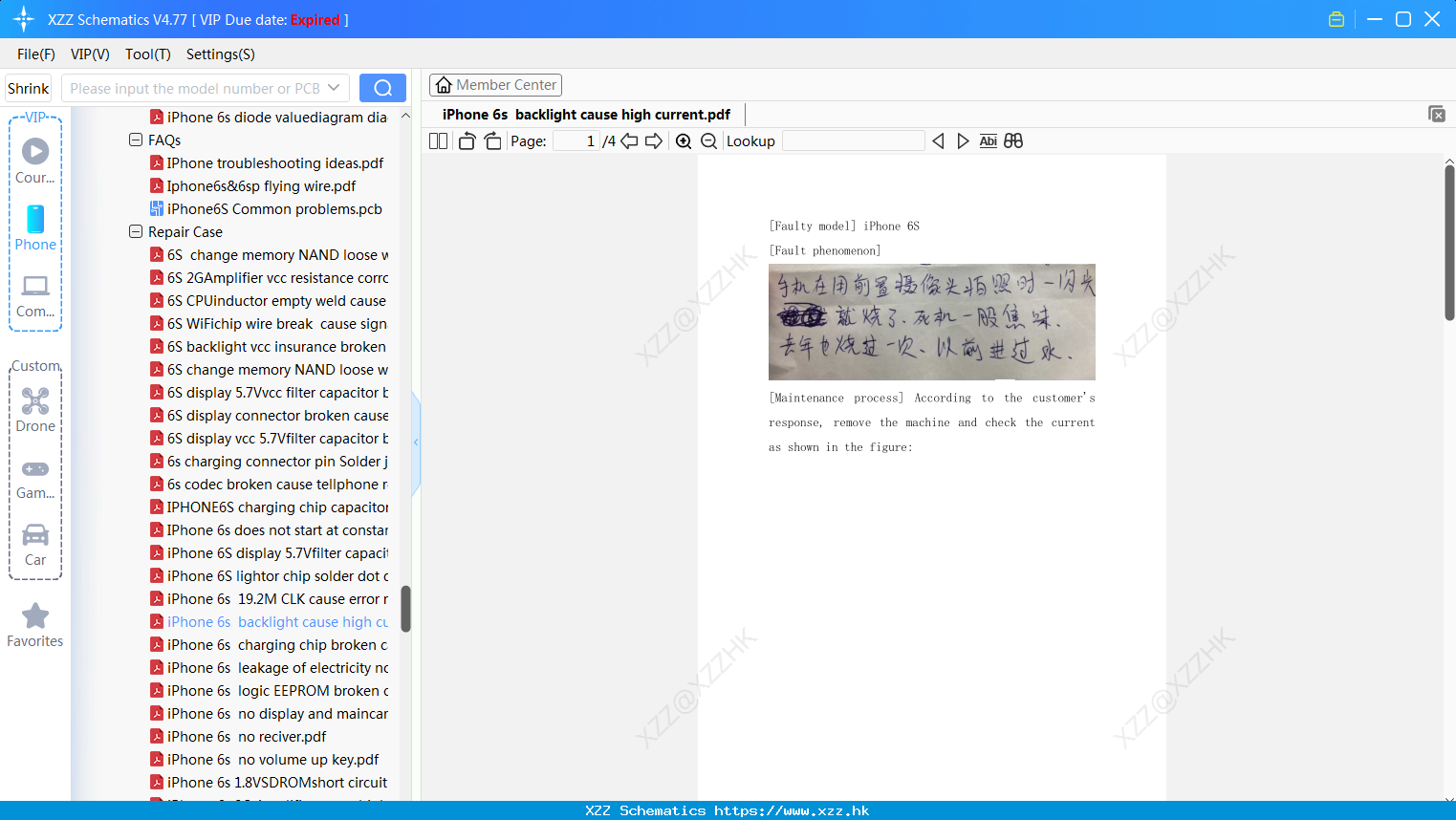Rotate page counterclockwise

pos(467,141)
